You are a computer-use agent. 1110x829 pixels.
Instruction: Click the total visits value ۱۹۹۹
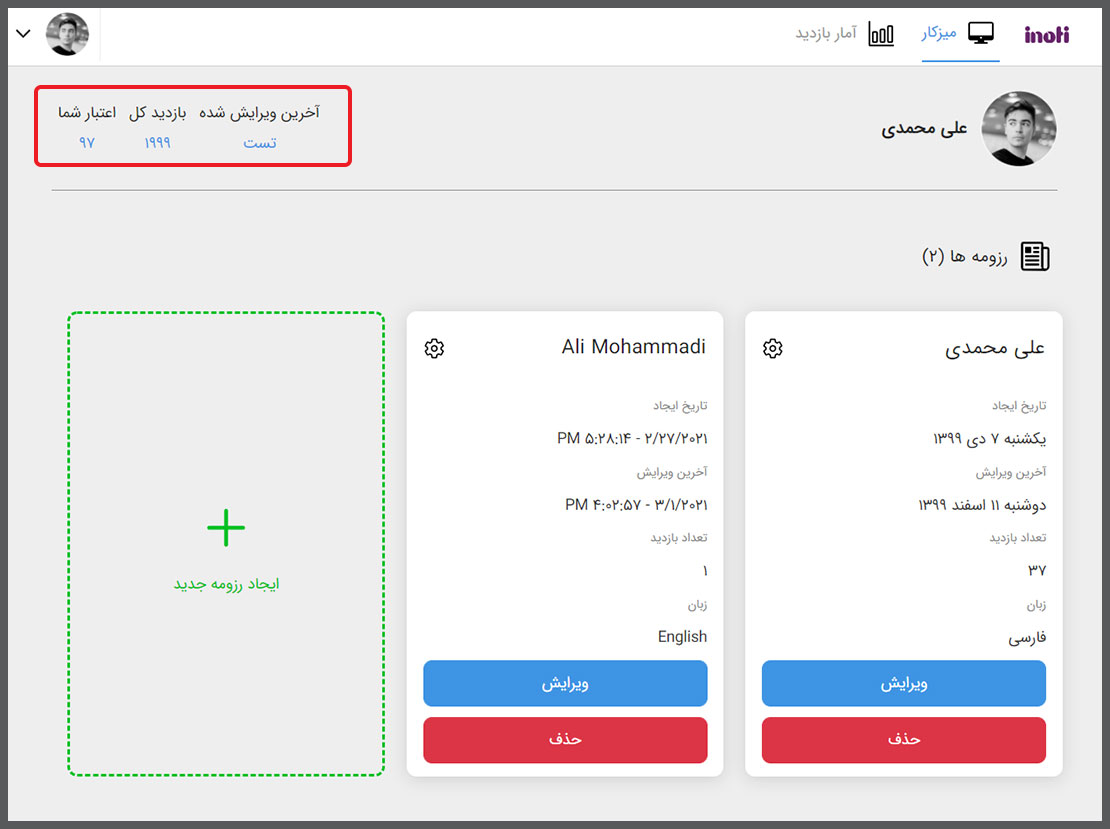pos(157,143)
